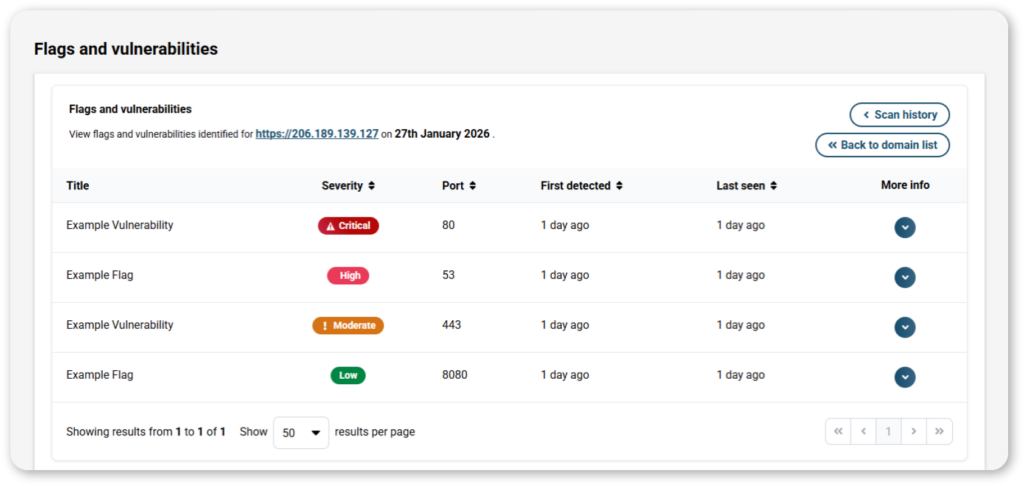Image resolution: width=1024 pixels, height=486 pixels.
Task: Open the https://206.189.139.127 link
Action: [x=317, y=133]
